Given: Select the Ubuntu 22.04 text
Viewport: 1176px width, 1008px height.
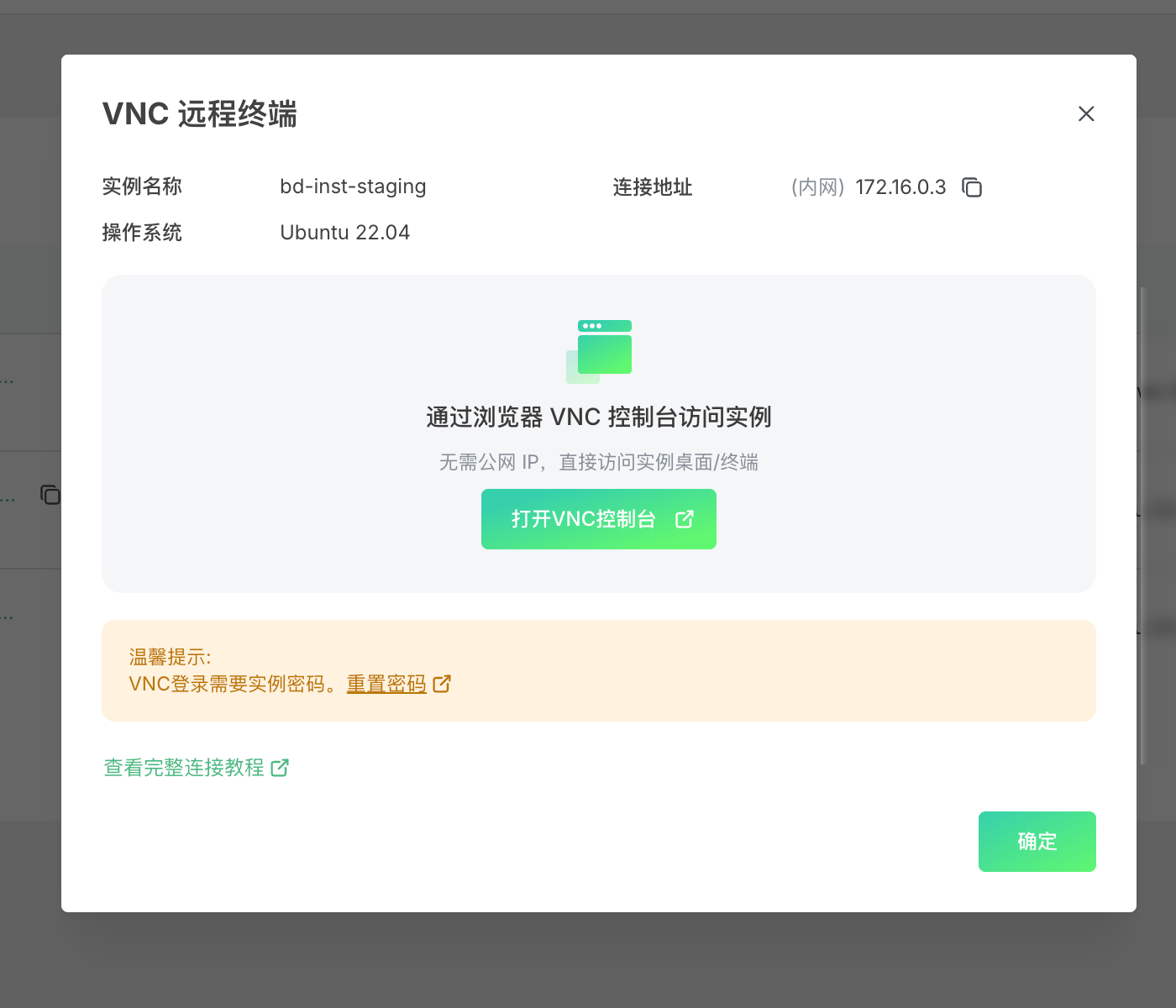Looking at the screenshot, I should click(x=344, y=233).
